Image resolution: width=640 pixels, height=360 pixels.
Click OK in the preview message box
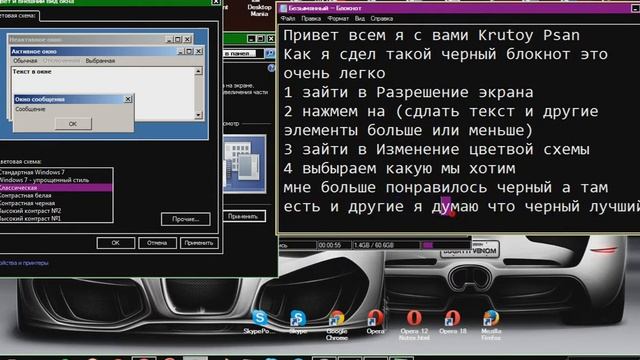coord(73,124)
